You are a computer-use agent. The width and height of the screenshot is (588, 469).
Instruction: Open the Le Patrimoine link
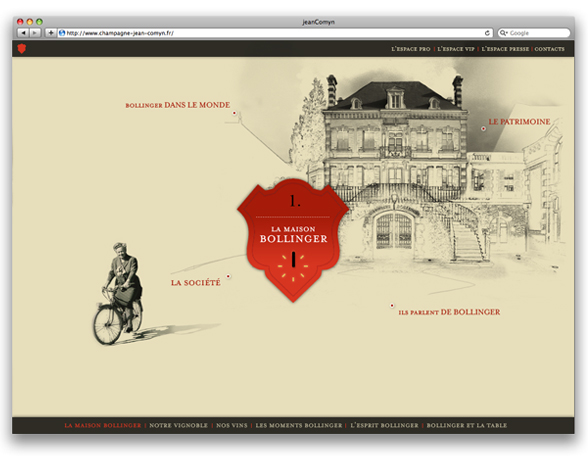click(519, 121)
